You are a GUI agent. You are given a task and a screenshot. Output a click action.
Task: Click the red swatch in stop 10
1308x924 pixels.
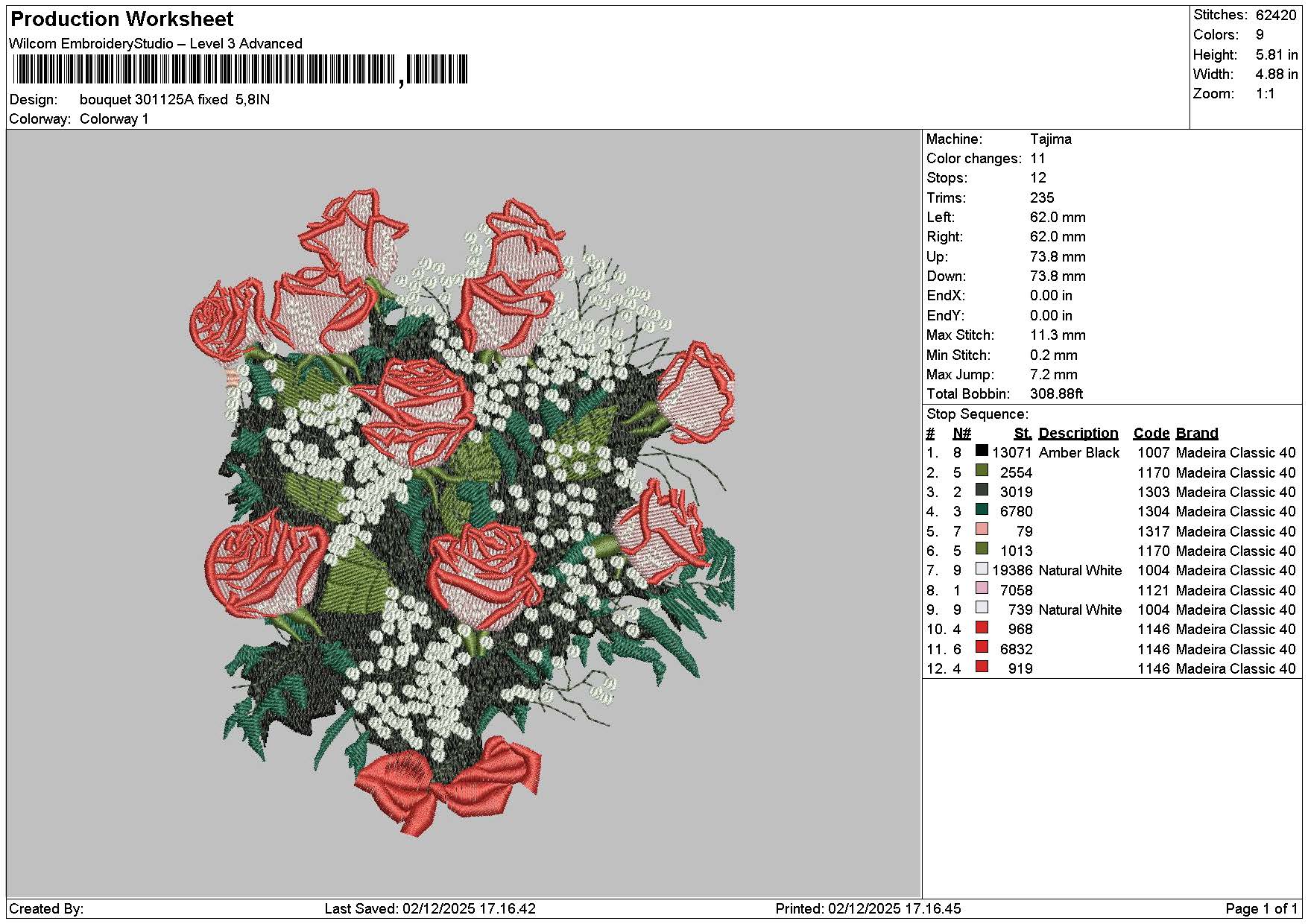[982, 627]
